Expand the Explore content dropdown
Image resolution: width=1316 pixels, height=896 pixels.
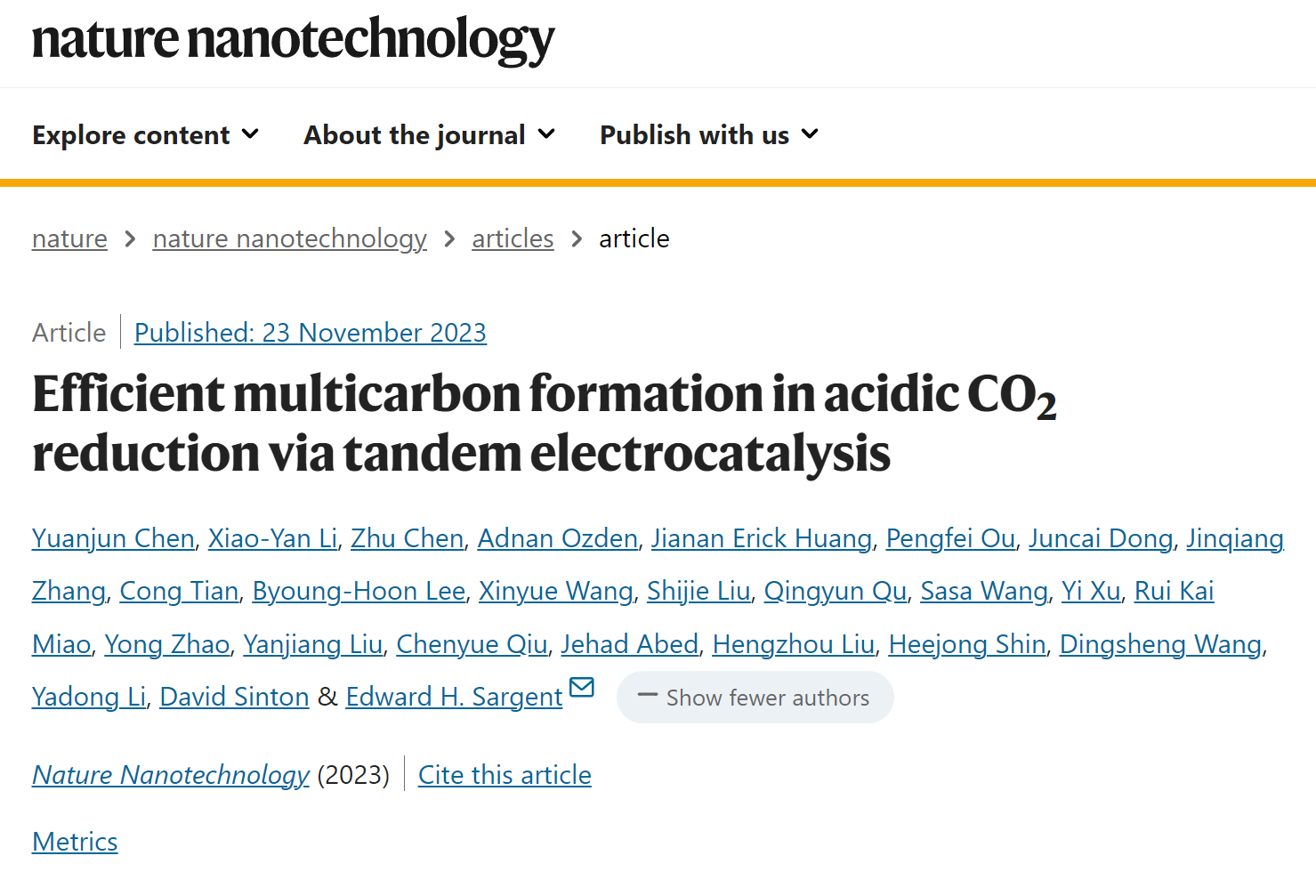tap(146, 135)
